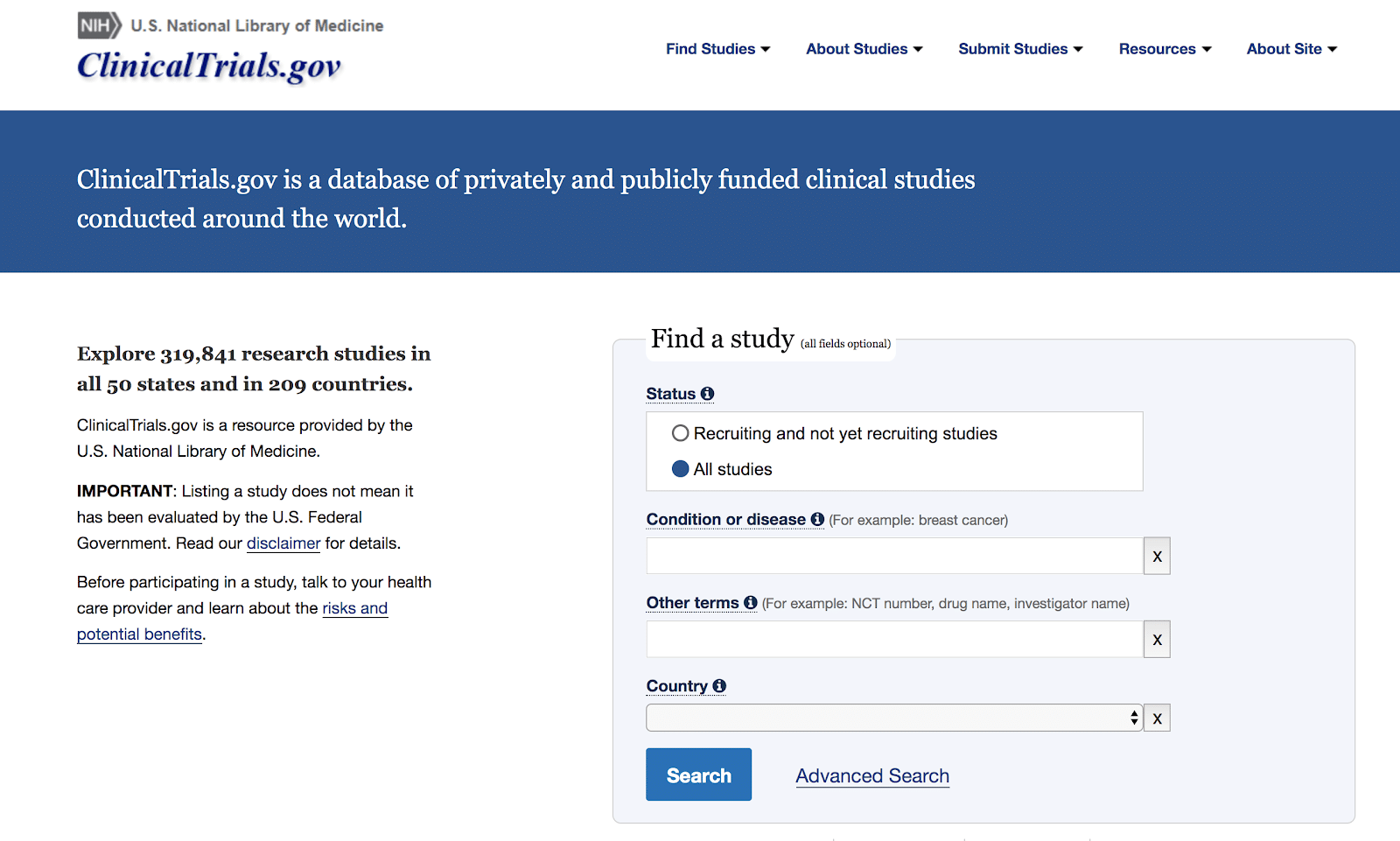This screenshot has height=841, width=1400.
Task: Open the disclaimer link
Action: (283, 543)
